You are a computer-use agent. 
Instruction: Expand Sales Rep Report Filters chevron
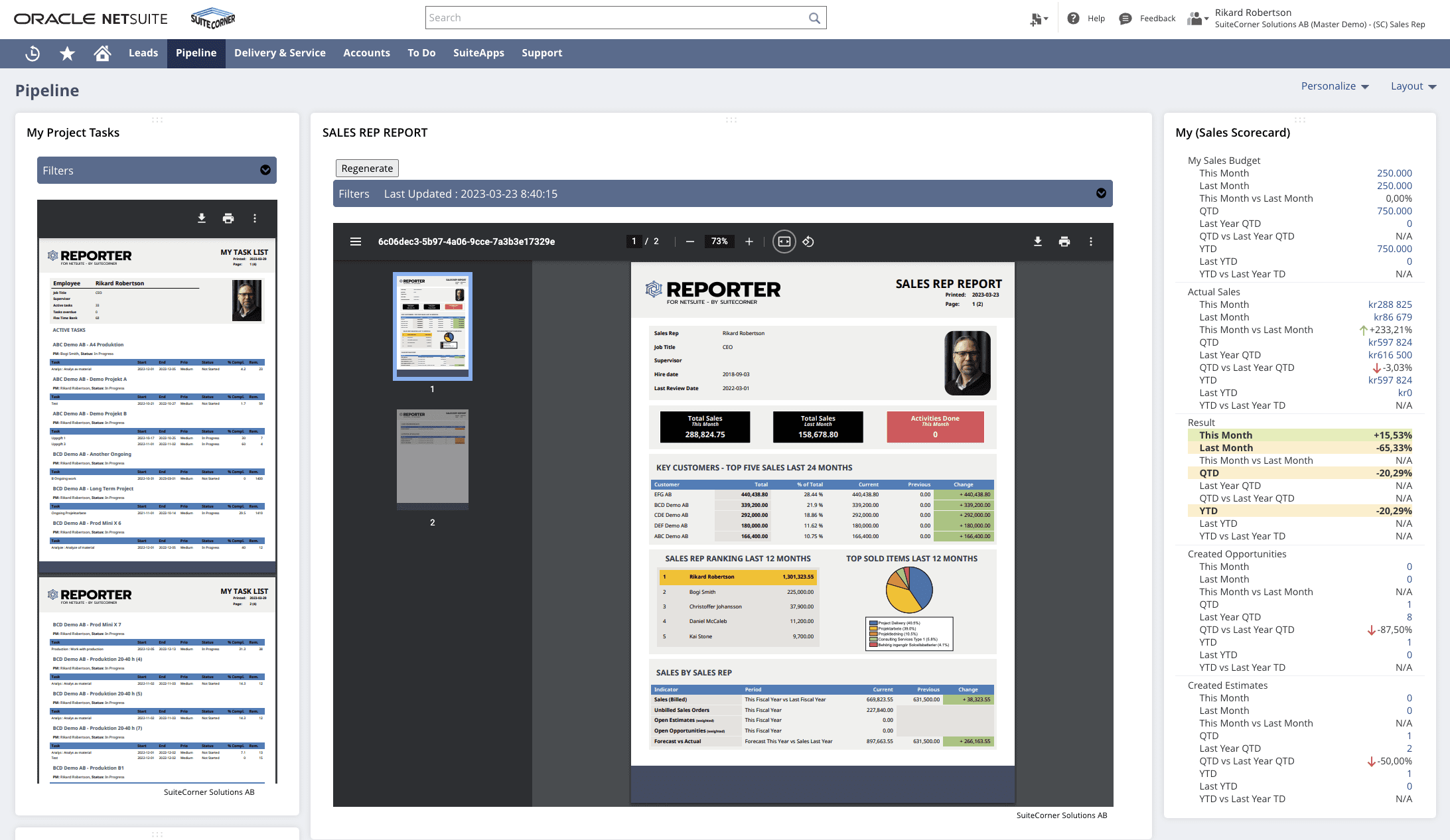coord(1101,193)
